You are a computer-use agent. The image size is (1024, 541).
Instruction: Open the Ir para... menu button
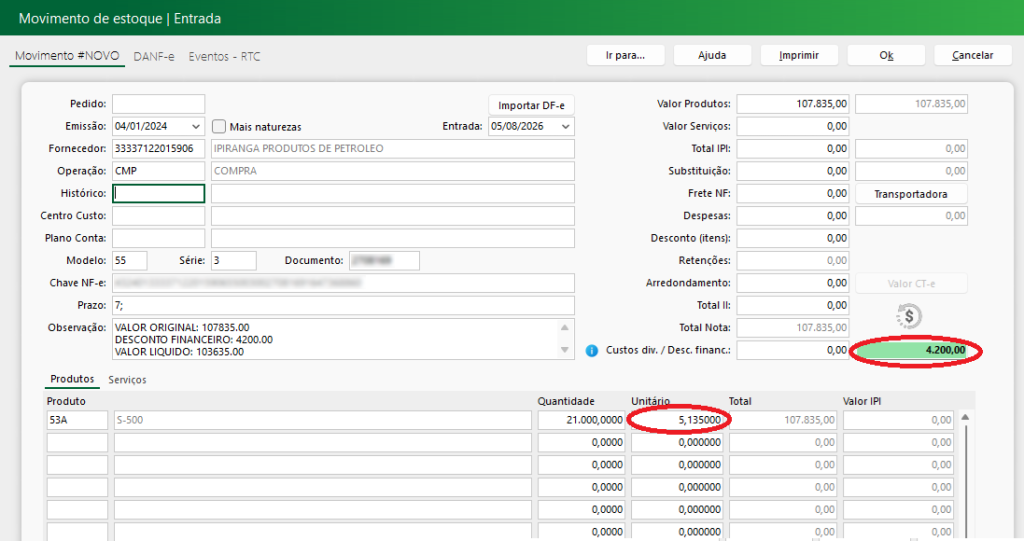click(x=625, y=56)
